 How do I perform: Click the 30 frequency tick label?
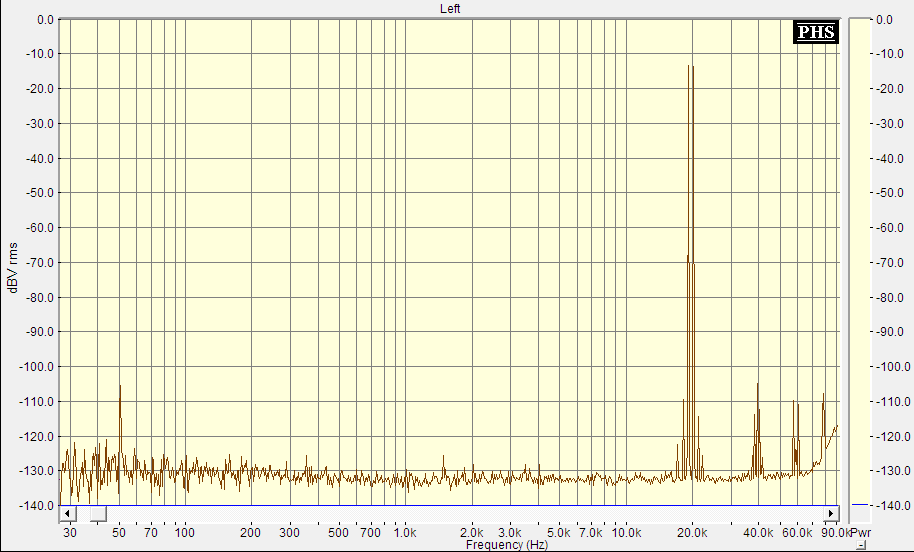point(70,532)
